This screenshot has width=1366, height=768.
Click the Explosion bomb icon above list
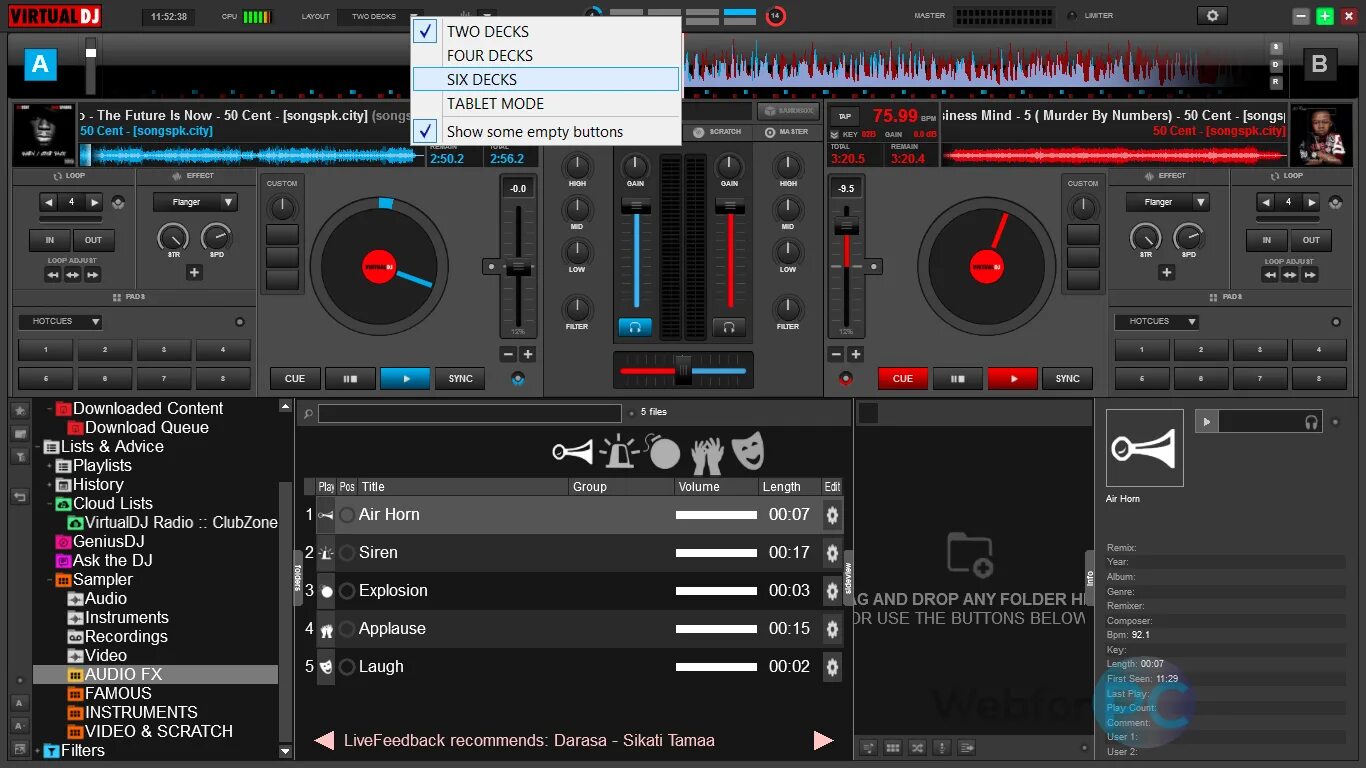[663, 453]
